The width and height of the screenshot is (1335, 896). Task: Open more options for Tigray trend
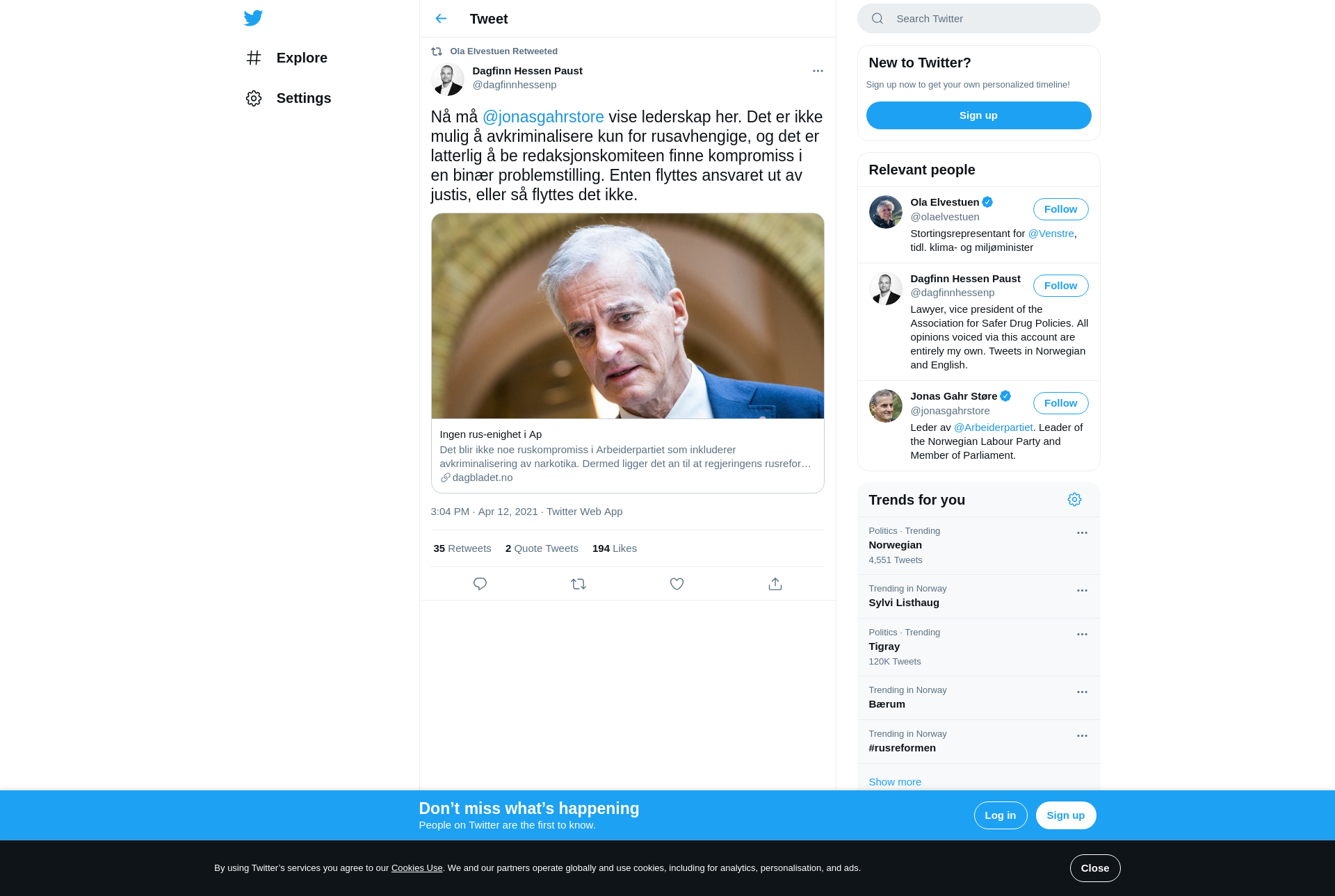click(x=1082, y=635)
